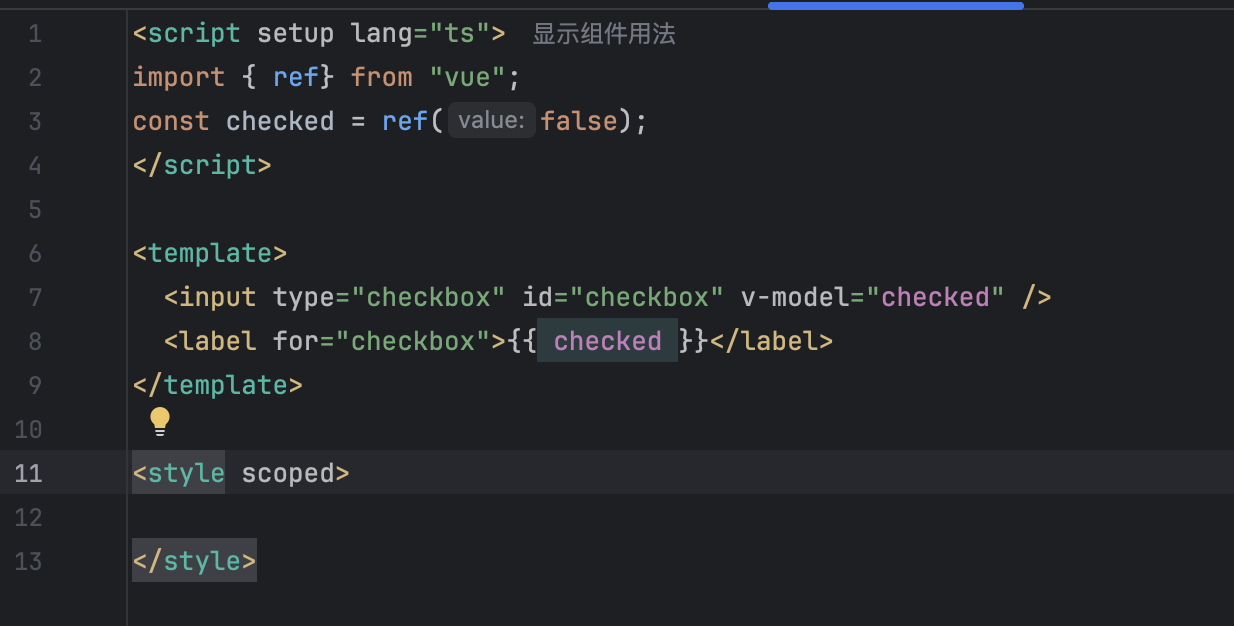Place cursor on the highlighted checked interpolation
Screen dimensions: 1234x626
607,341
